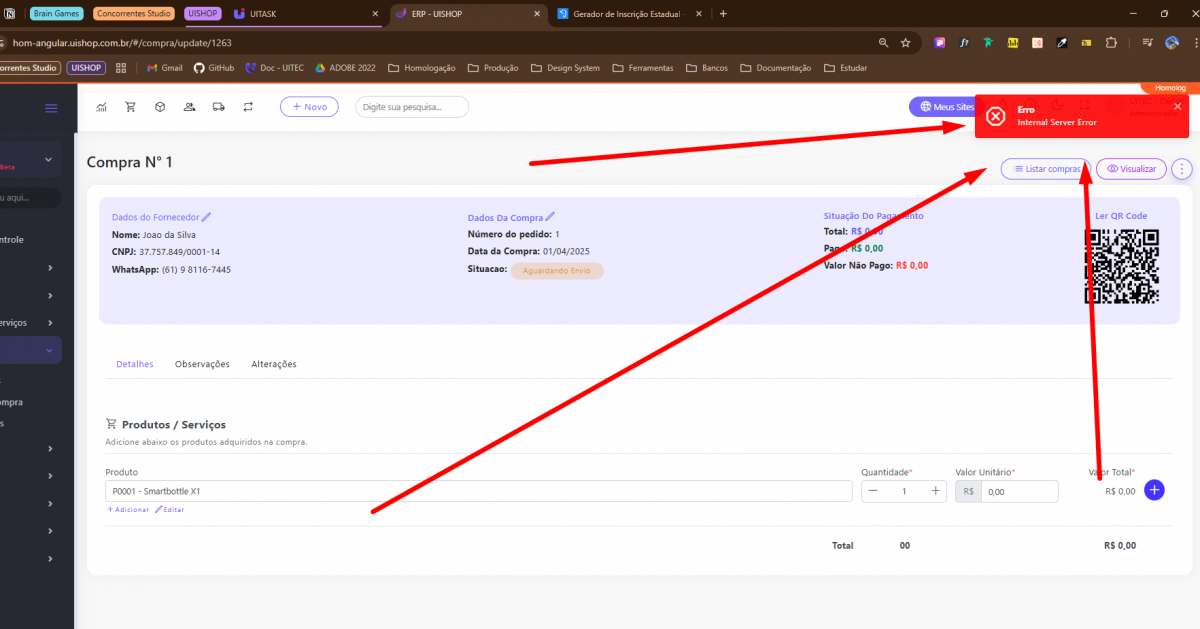Click the Visualizar button
The image size is (1200, 629).
coord(1131,169)
